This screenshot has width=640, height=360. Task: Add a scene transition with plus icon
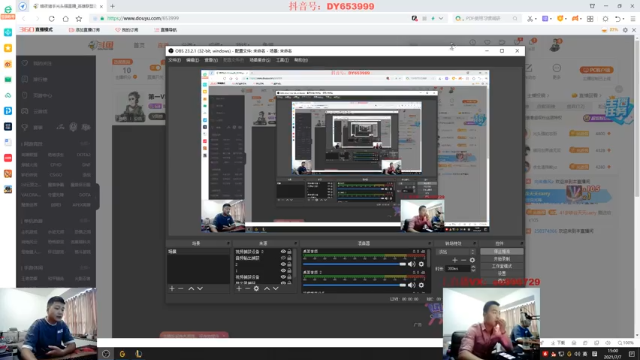[455, 260]
